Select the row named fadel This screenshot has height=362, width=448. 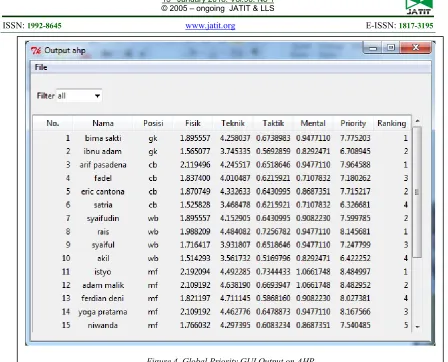point(222,178)
